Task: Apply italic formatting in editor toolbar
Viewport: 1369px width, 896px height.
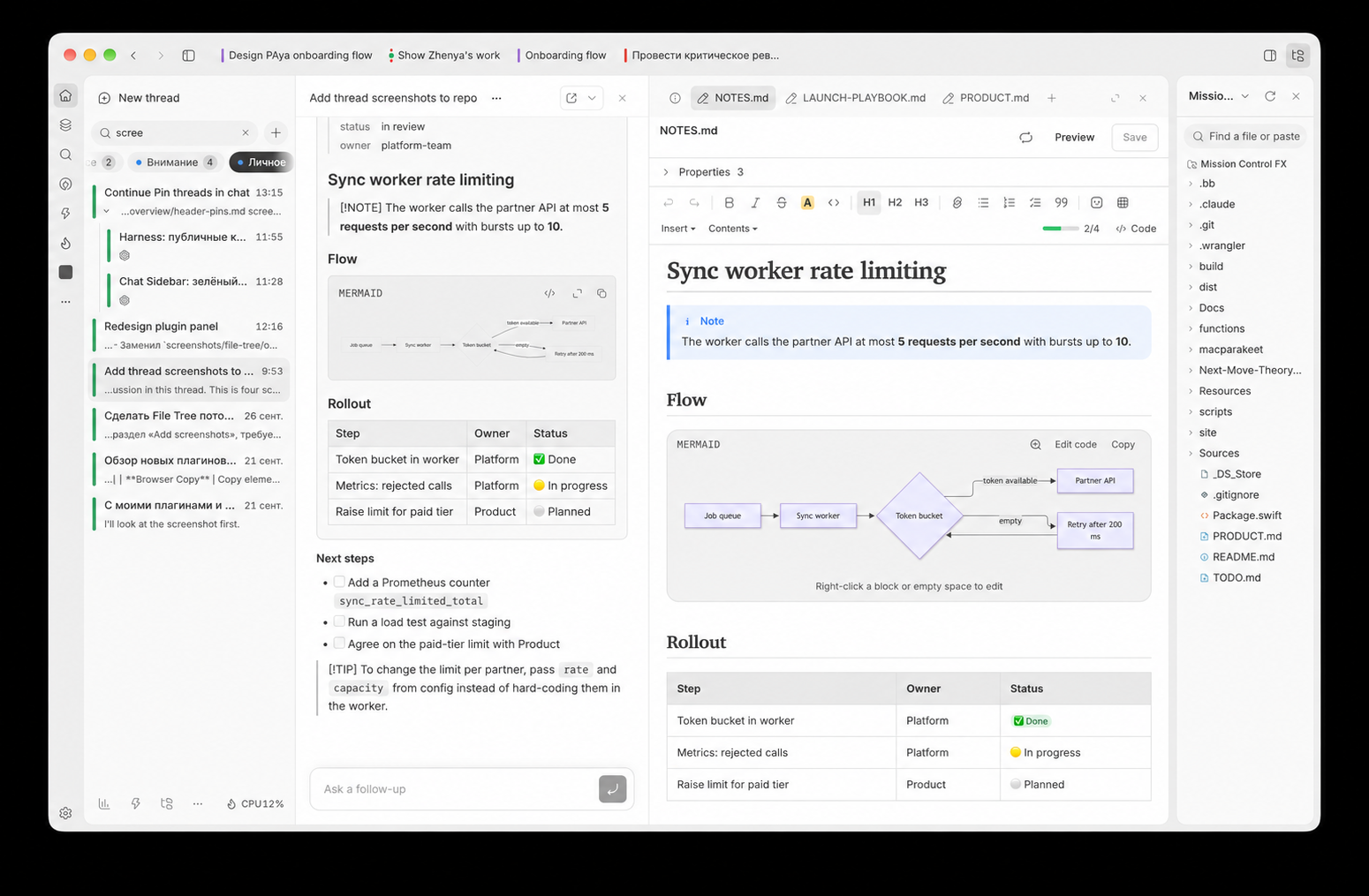Action: pyautogui.click(x=755, y=202)
